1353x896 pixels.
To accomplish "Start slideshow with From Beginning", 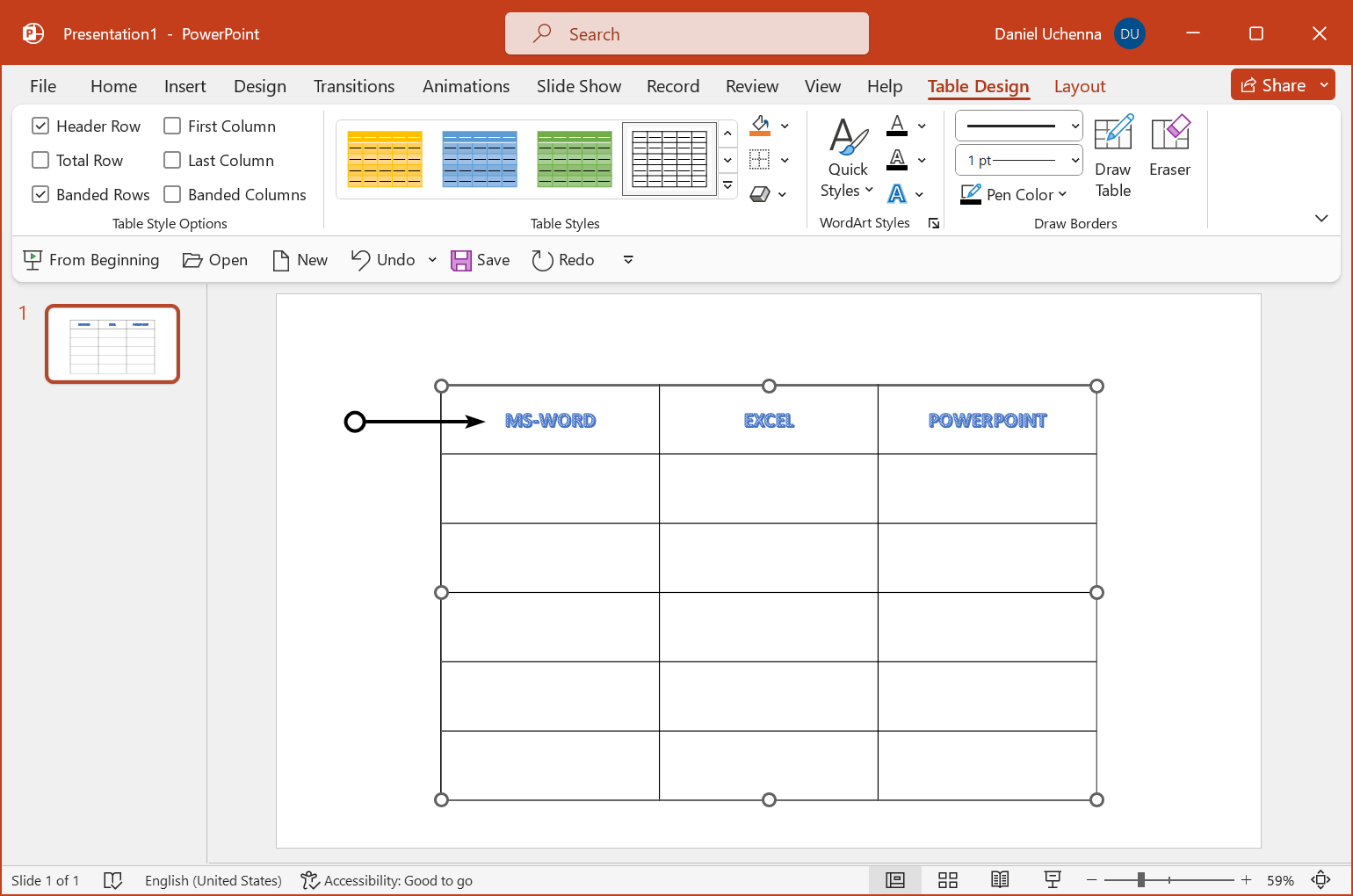I will [91, 259].
